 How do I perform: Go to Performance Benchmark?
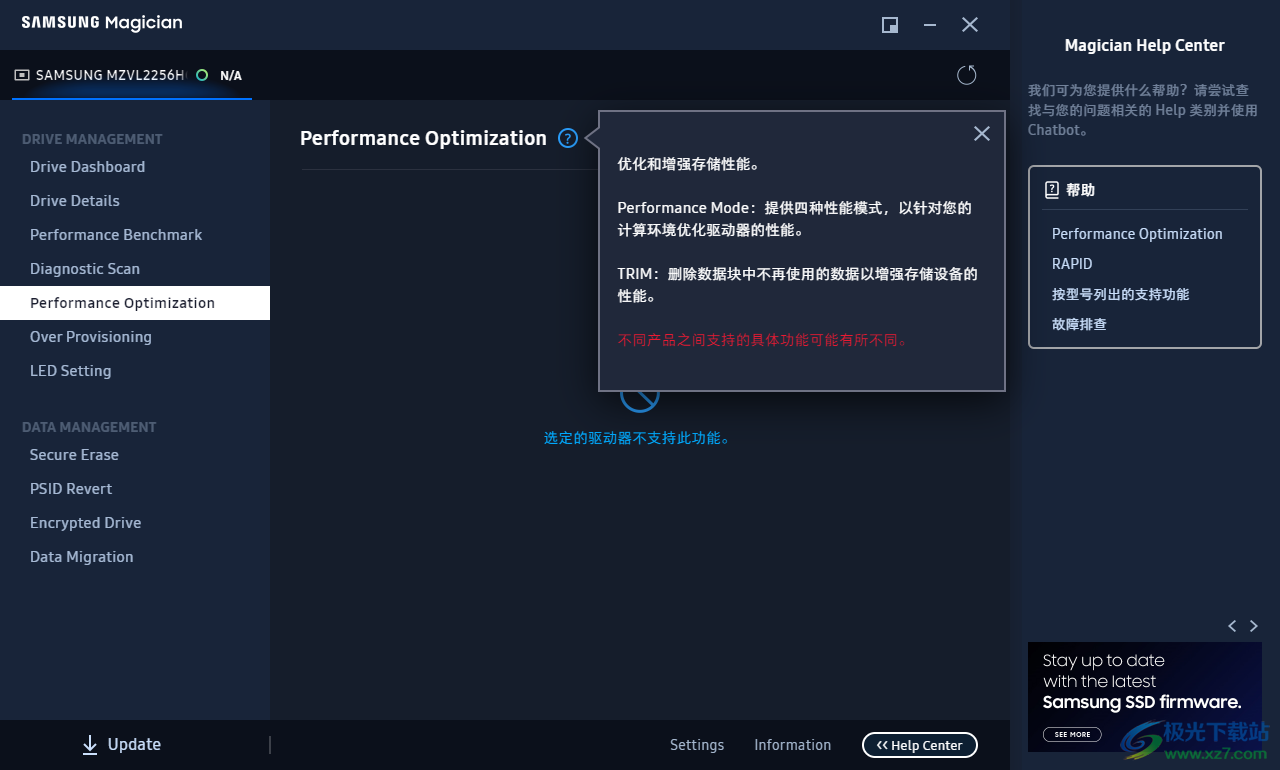[x=116, y=235]
